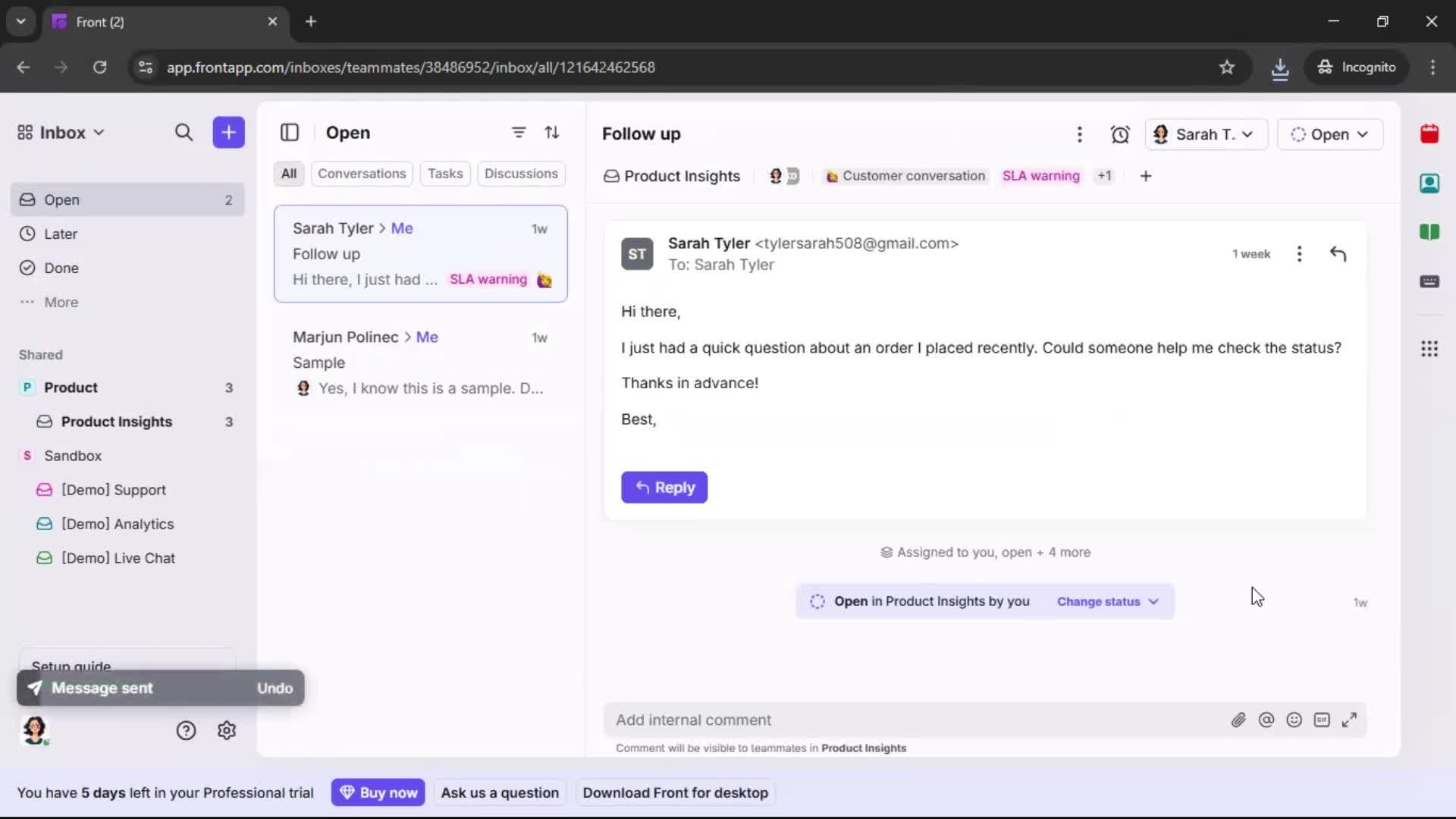Viewport: 1456px width, 819px height.
Task: Insert an emoji into the comment
Action: click(x=1294, y=720)
